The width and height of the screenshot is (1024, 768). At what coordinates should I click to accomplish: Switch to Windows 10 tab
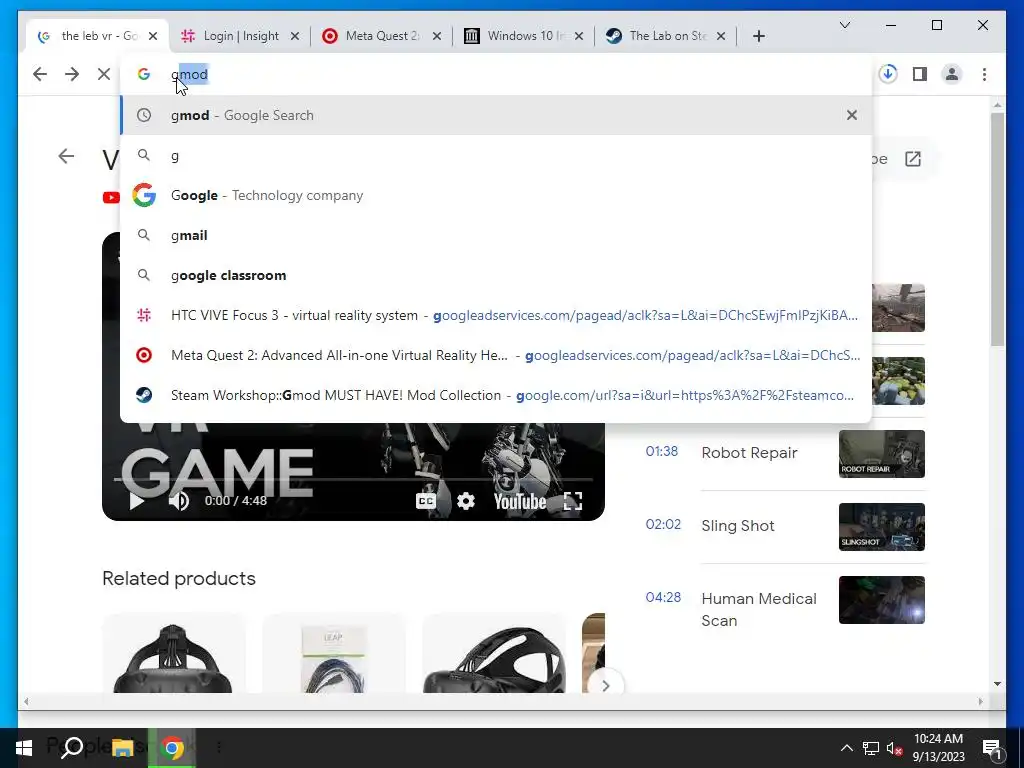524,36
